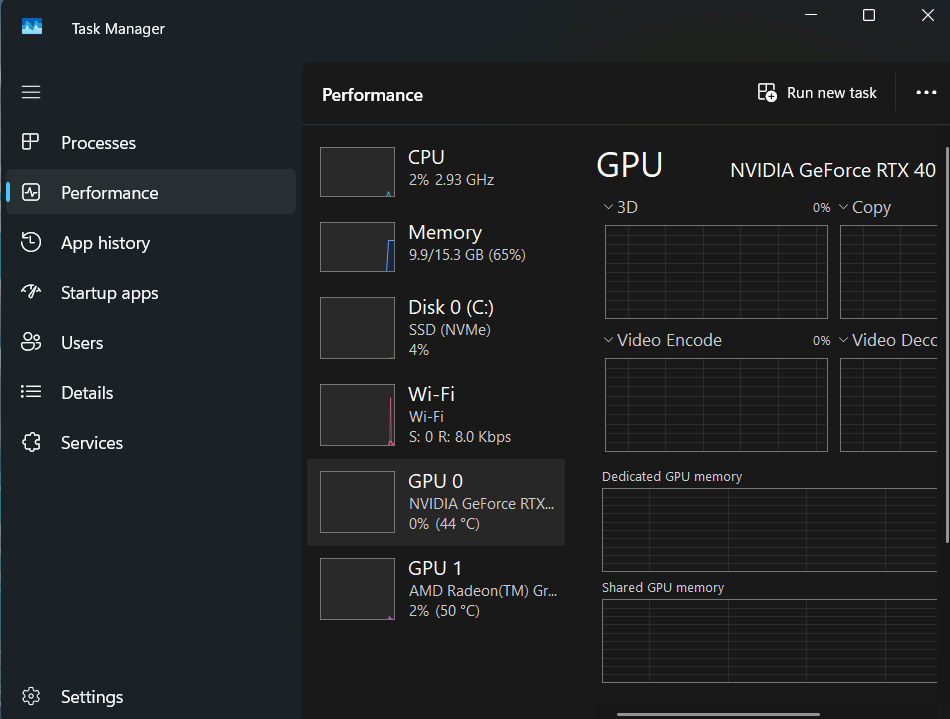Click the Startup apps gauge icon
Viewport: 950px width, 719px height.
point(31,292)
